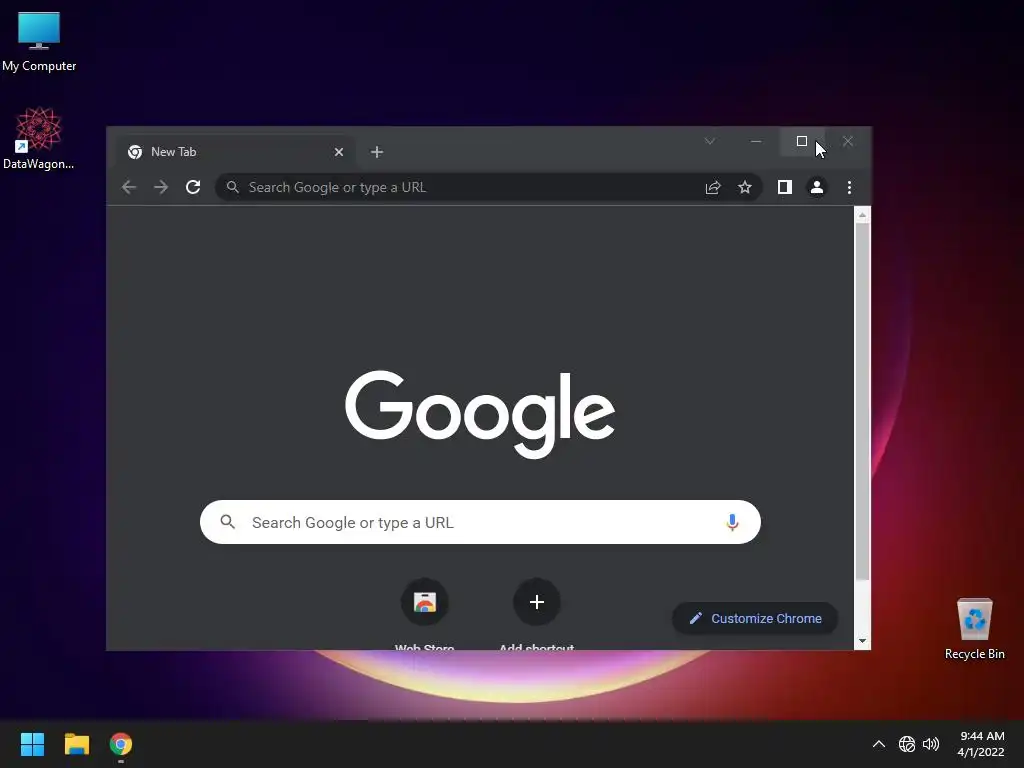Close the Chrome window
This screenshot has height=768, width=1024.
[848, 141]
